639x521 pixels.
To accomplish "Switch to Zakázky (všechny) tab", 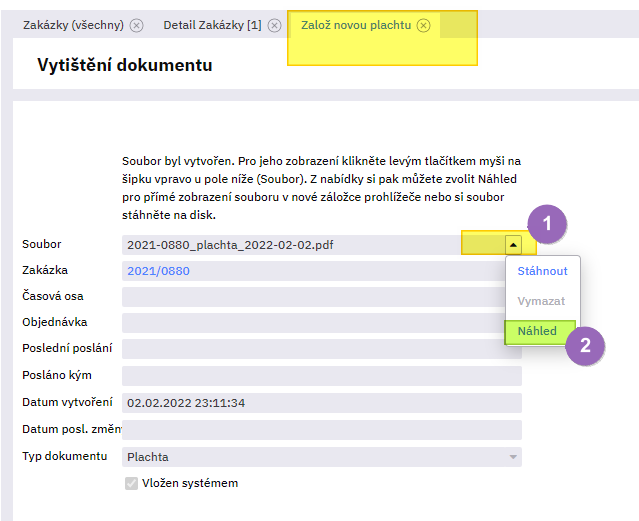I will [x=69, y=25].
